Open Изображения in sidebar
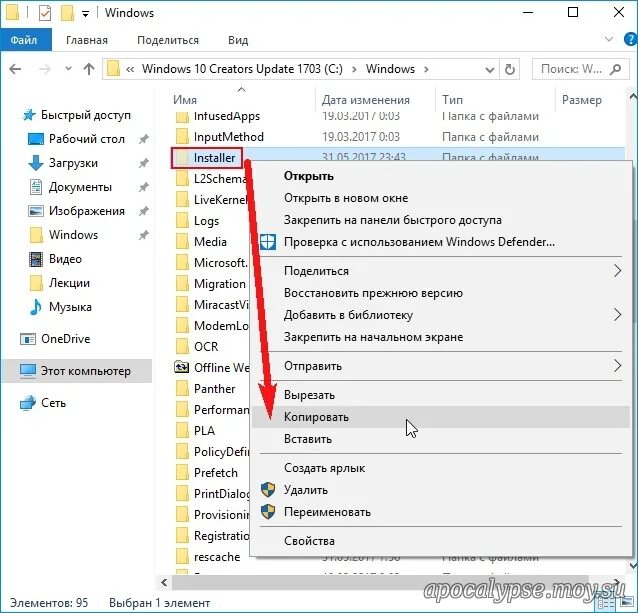638x613 pixels. pos(87,211)
